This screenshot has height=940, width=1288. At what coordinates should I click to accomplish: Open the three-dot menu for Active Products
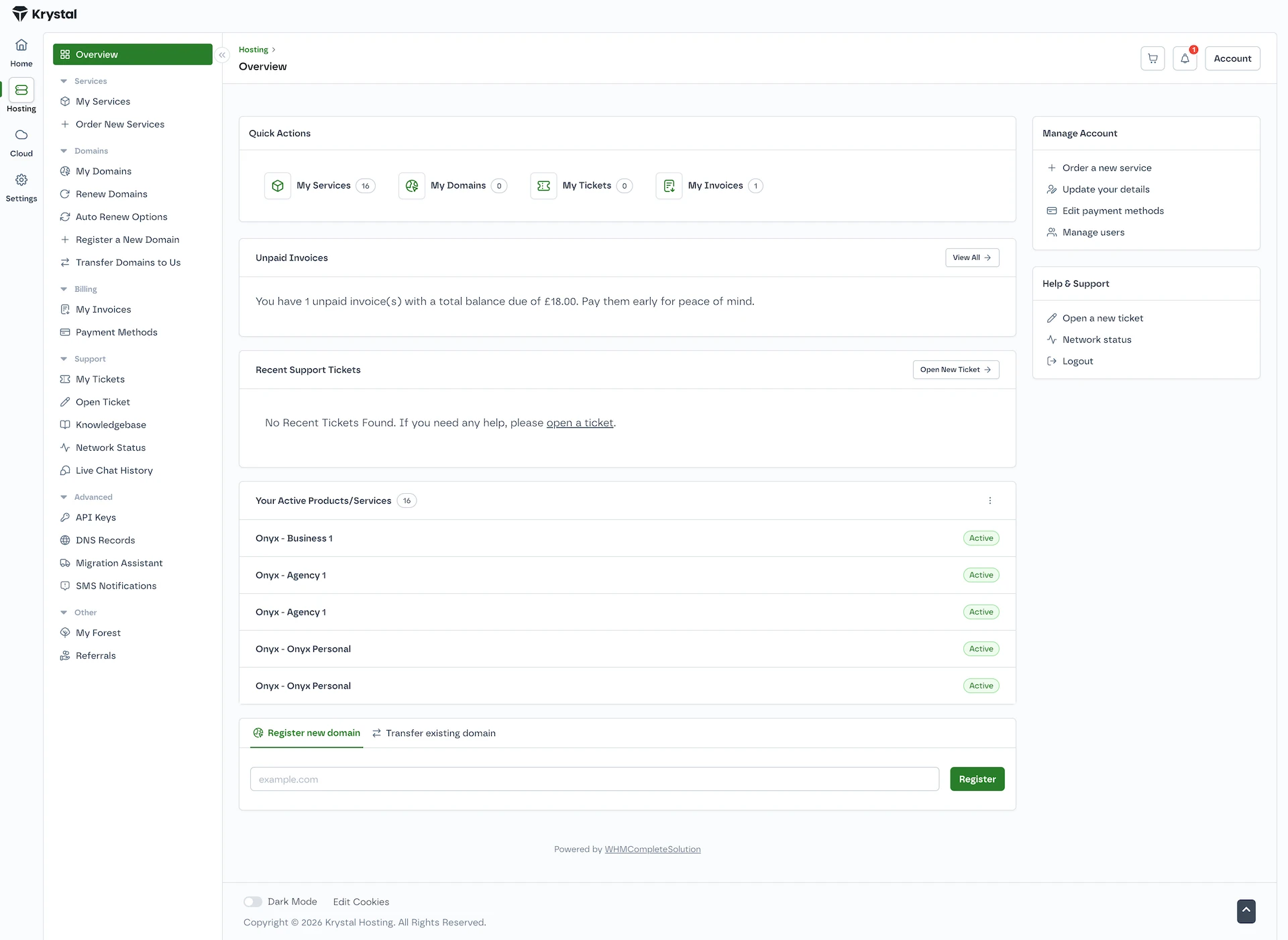[x=989, y=501]
